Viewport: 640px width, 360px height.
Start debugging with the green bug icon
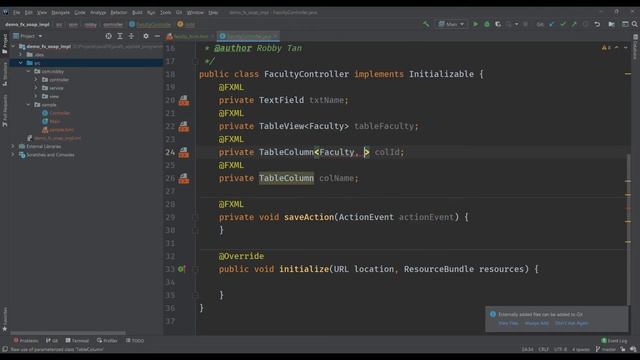click(x=487, y=24)
